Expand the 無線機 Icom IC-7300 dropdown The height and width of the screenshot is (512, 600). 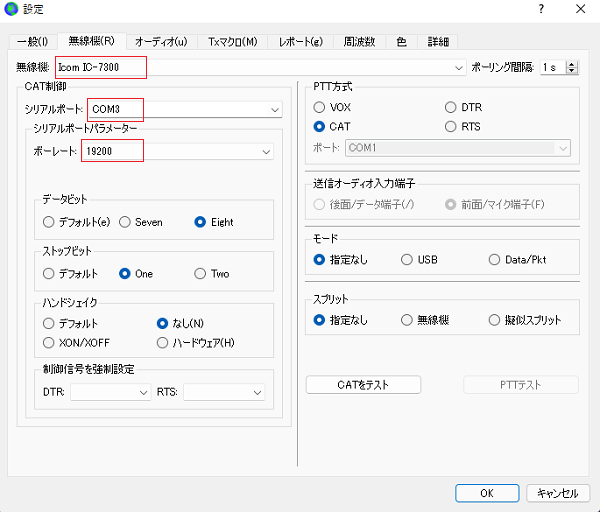coord(459,68)
